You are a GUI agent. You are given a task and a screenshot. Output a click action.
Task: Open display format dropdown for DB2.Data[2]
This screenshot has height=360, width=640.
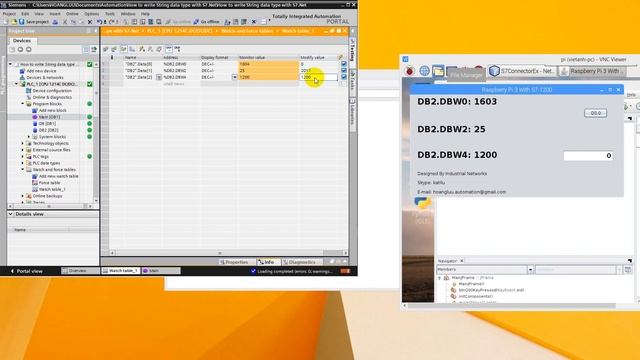point(235,77)
